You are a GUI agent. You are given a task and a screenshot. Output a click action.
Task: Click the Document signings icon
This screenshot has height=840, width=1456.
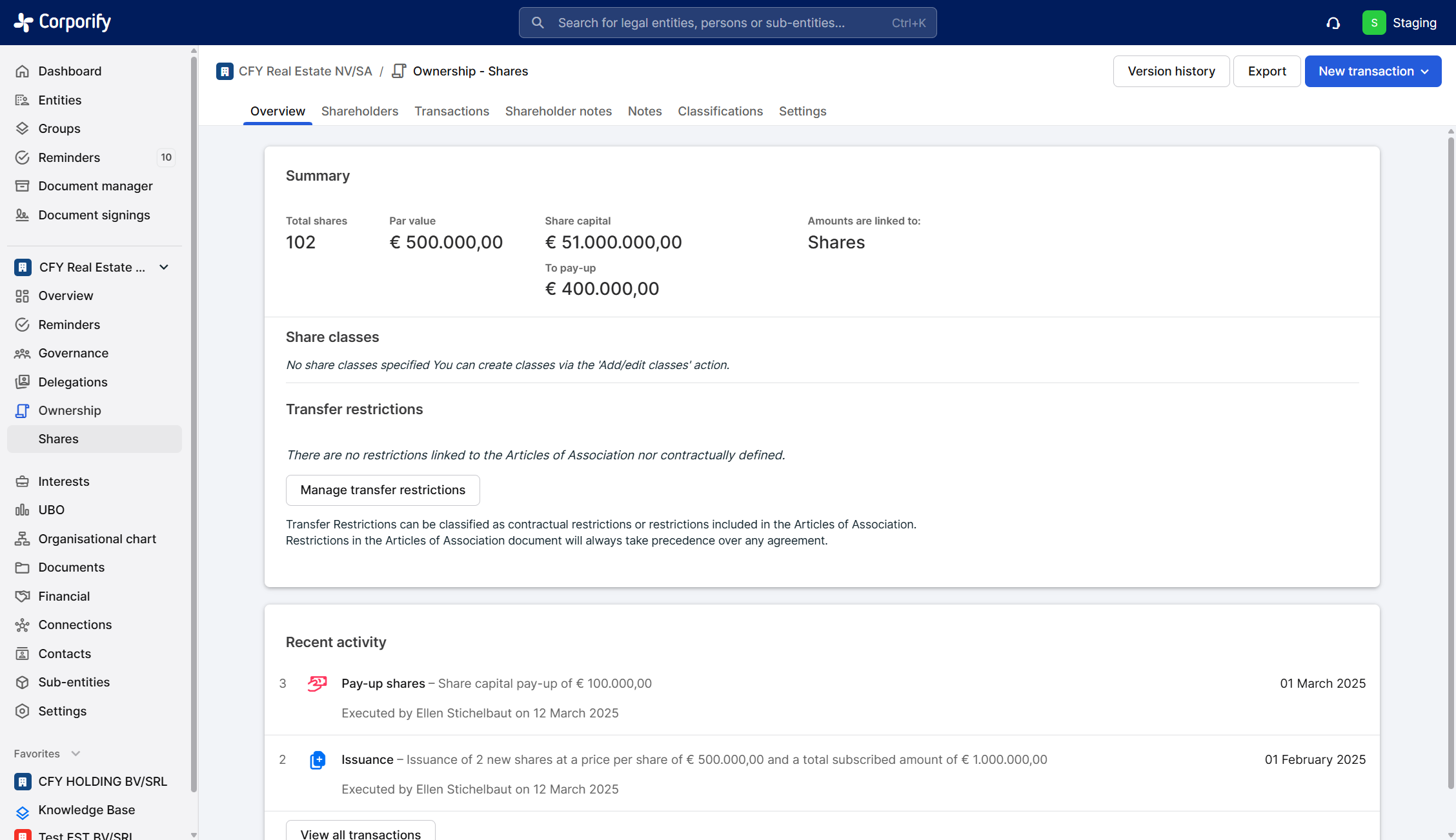pyautogui.click(x=23, y=215)
